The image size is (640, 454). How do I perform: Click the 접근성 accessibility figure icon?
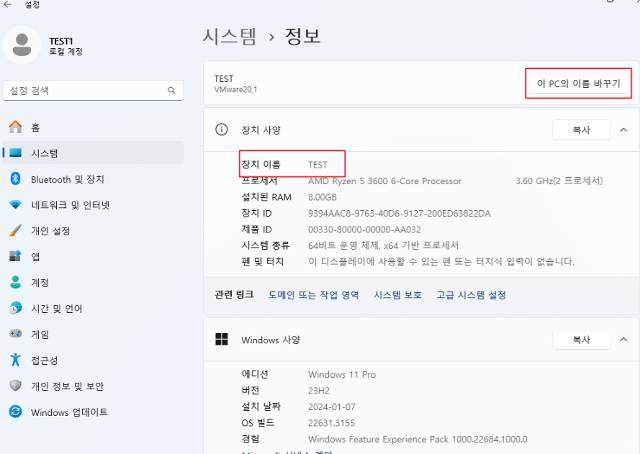pos(16,360)
